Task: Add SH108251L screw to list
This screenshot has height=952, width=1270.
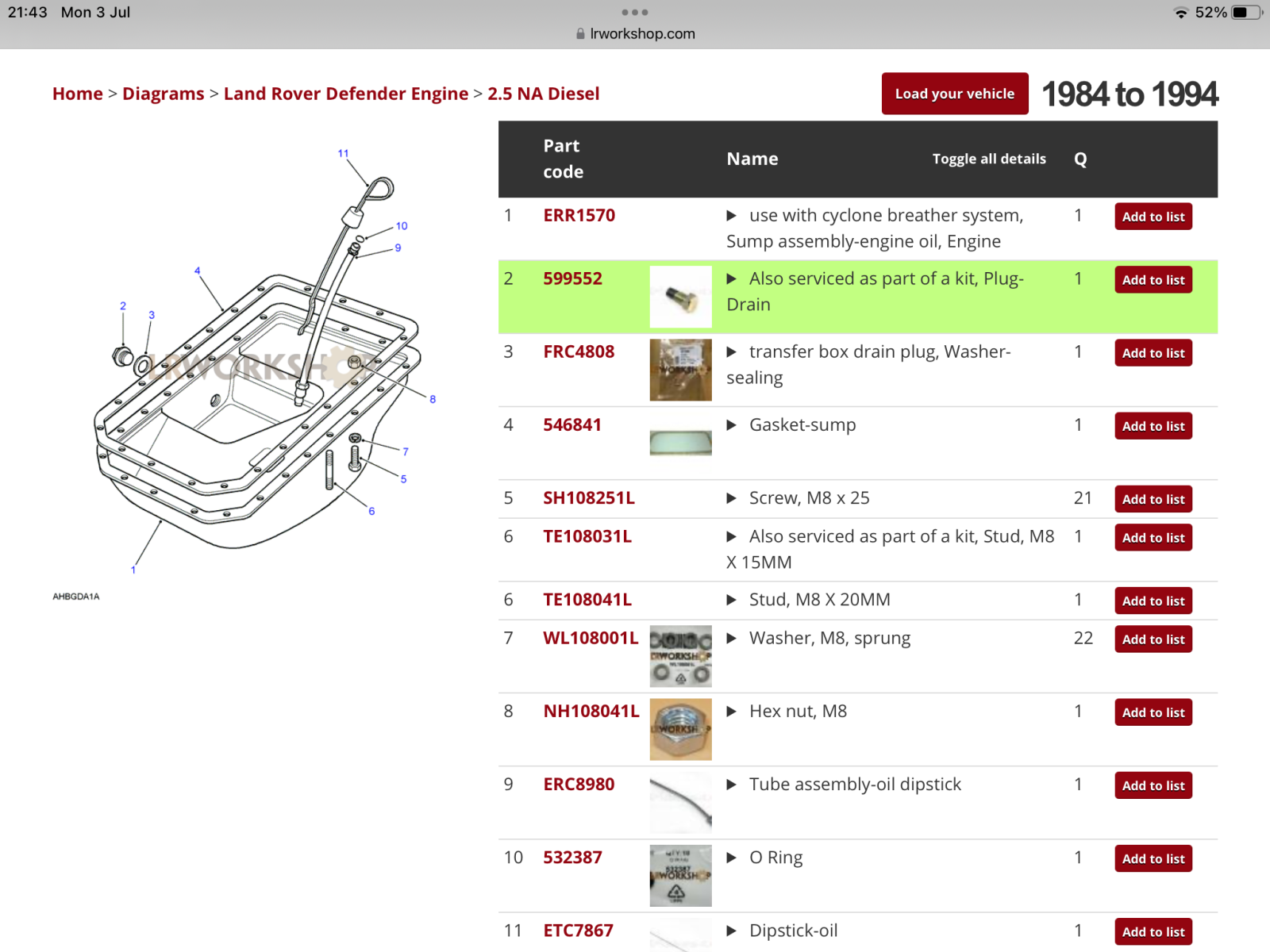Action: click(x=1153, y=499)
